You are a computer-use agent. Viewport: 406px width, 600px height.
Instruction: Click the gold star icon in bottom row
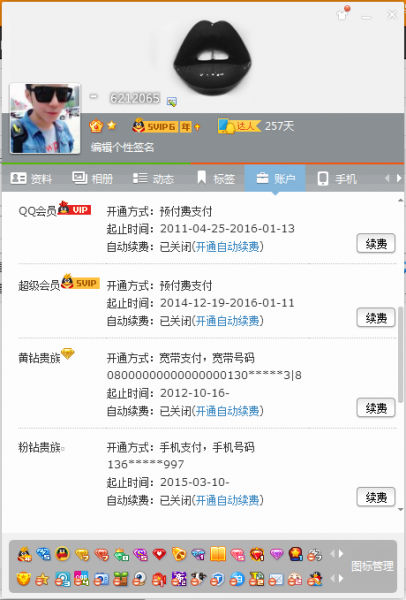[42, 579]
